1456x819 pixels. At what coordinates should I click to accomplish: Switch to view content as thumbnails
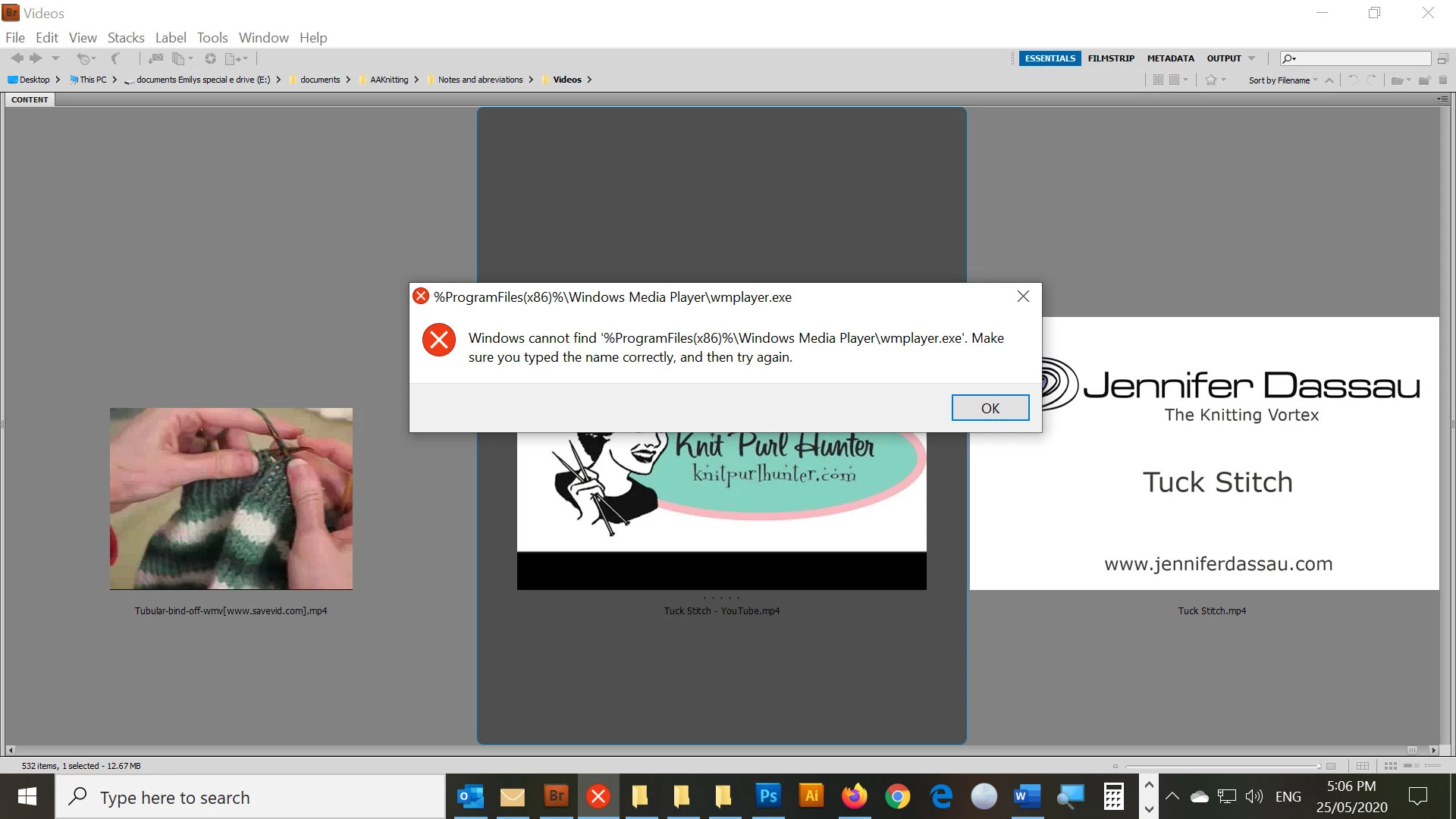1391,766
